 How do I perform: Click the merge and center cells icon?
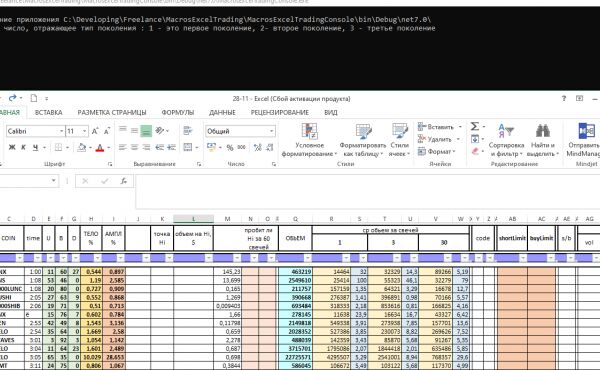pos(188,147)
